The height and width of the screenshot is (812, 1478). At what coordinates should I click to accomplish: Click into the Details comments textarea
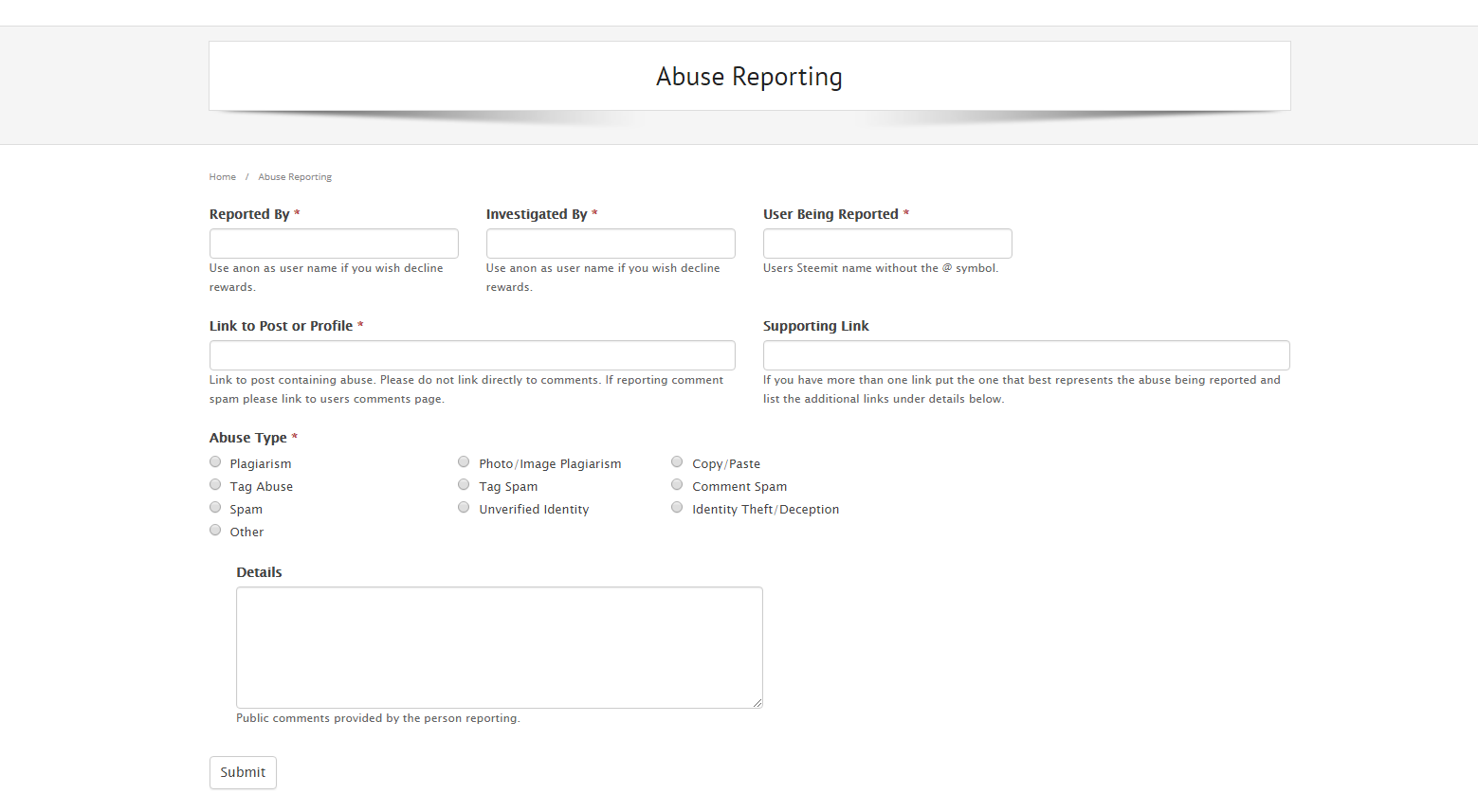click(x=499, y=647)
